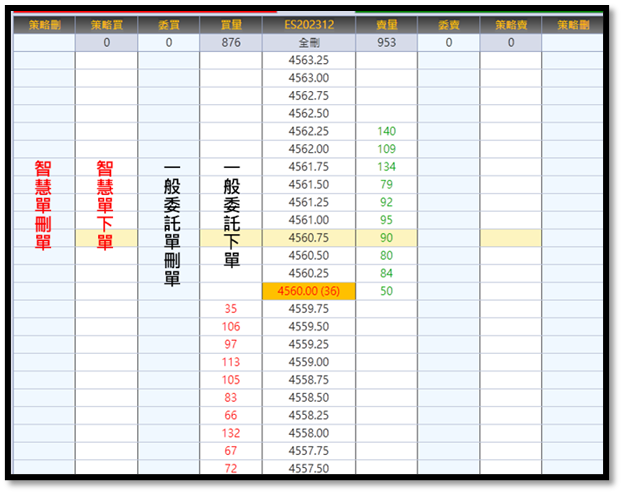Click buy quantity 106 at 4559.50

point(231,326)
